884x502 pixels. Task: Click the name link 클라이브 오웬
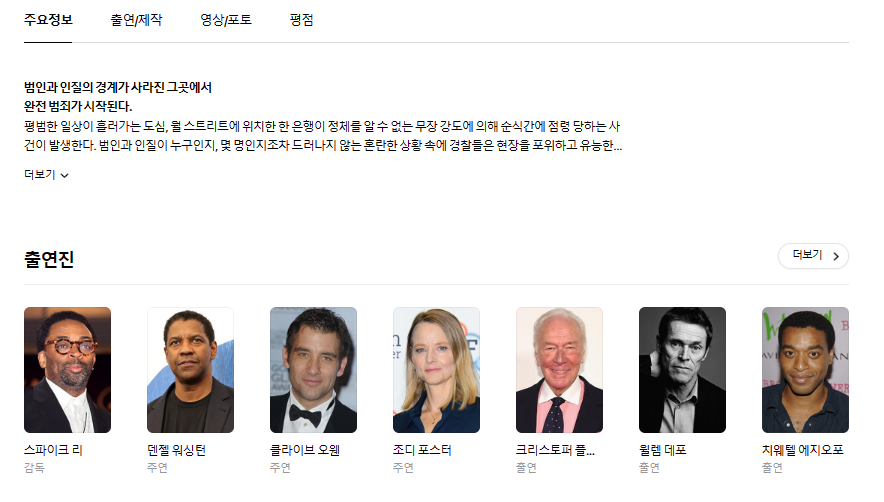click(x=305, y=450)
